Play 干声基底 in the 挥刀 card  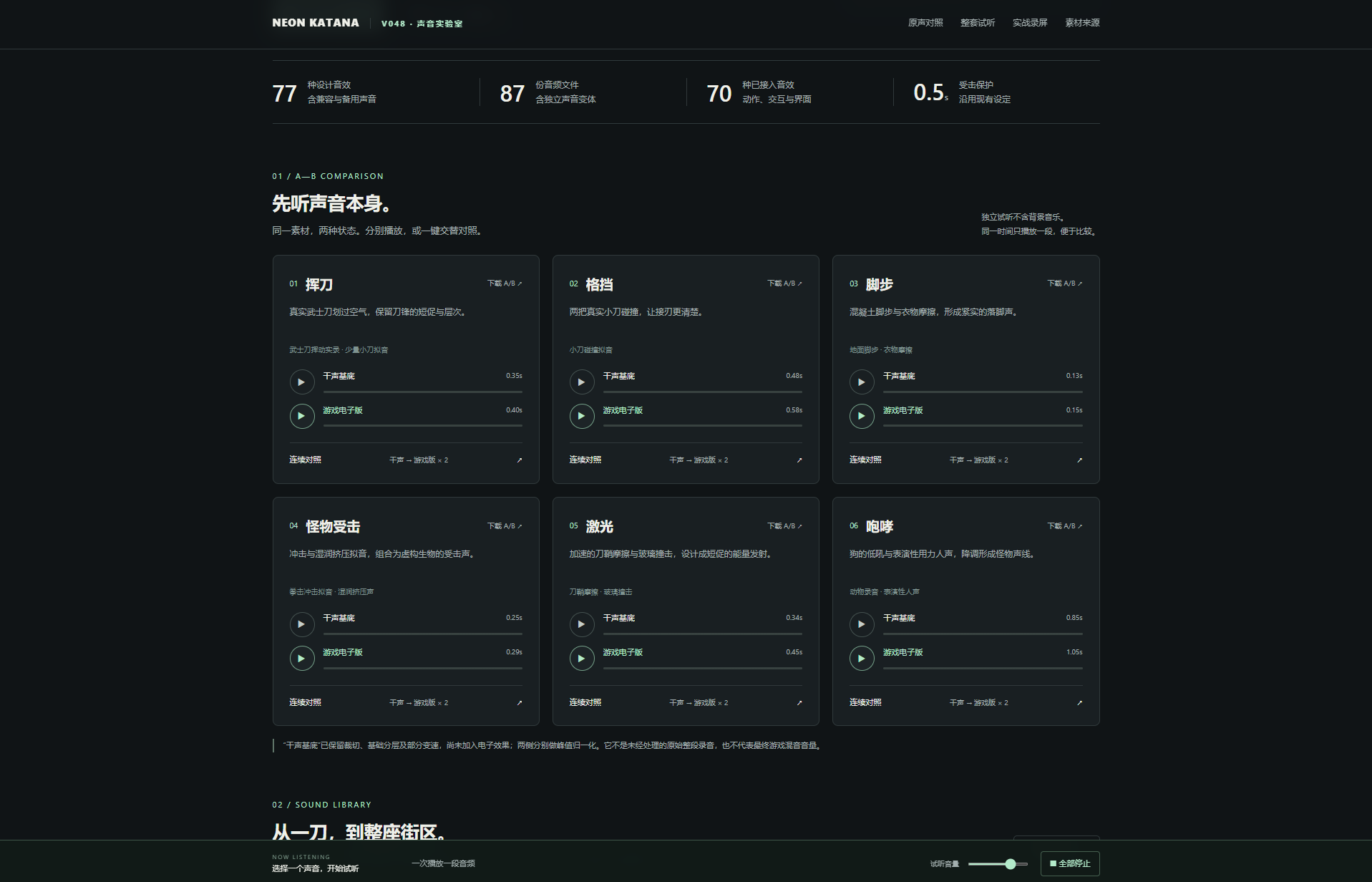coord(301,382)
